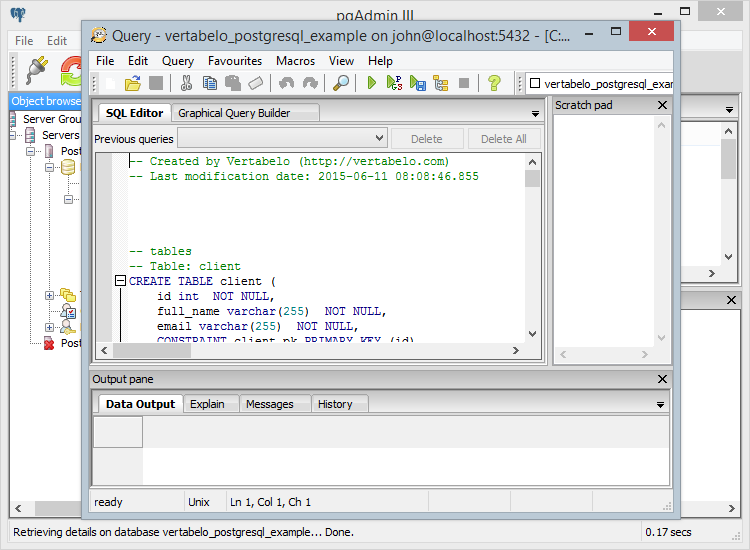Open Help via the question mark icon
Image resolution: width=750 pixels, height=550 pixels.
493,83
